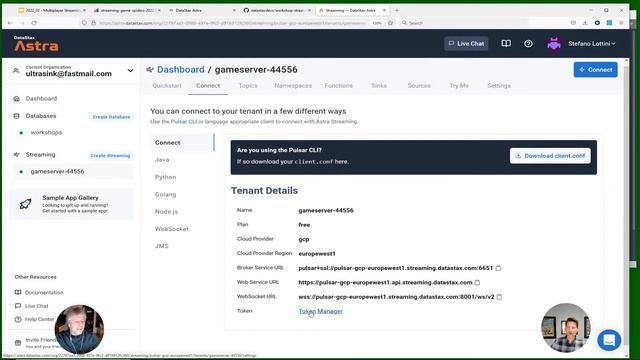
Task: Copy the WebSocket URL
Action: (500, 297)
